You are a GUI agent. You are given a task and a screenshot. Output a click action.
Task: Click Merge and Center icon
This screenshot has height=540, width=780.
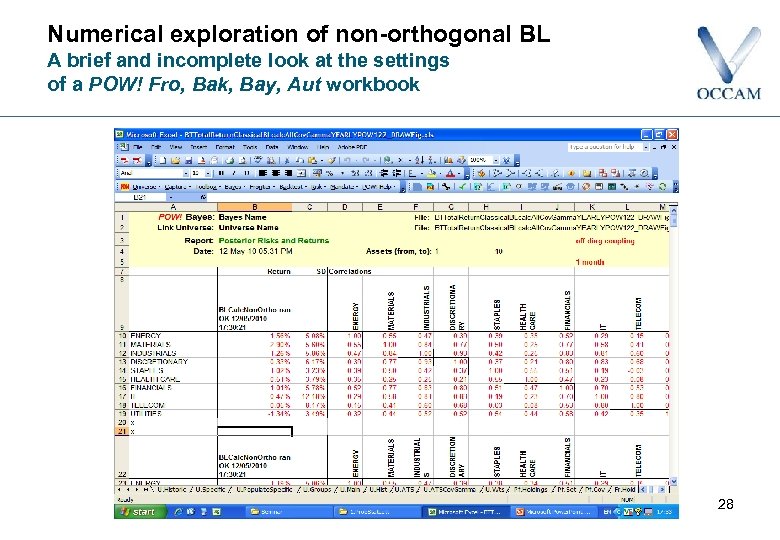301,173
